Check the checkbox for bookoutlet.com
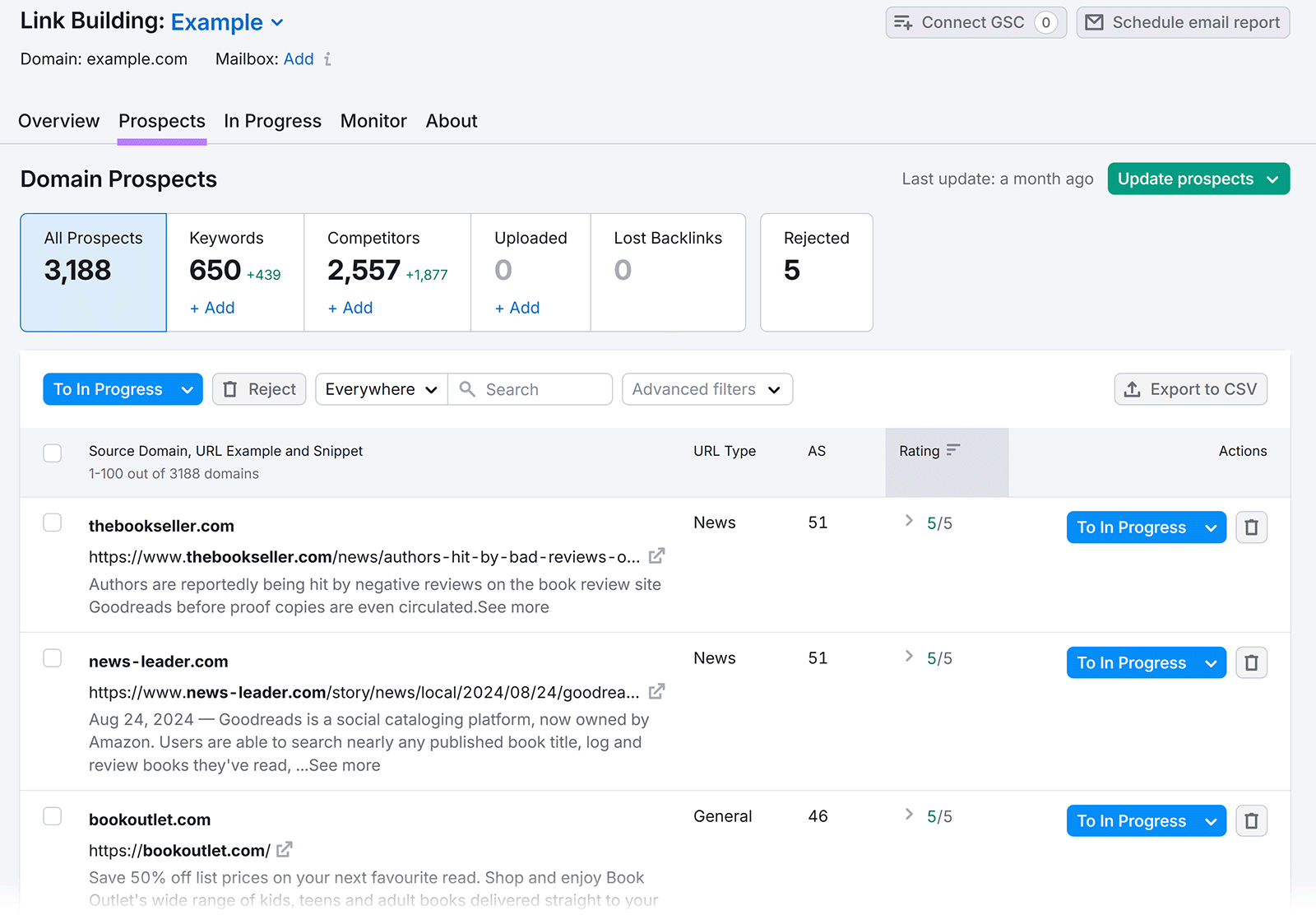The width and height of the screenshot is (1316, 915). point(52,815)
